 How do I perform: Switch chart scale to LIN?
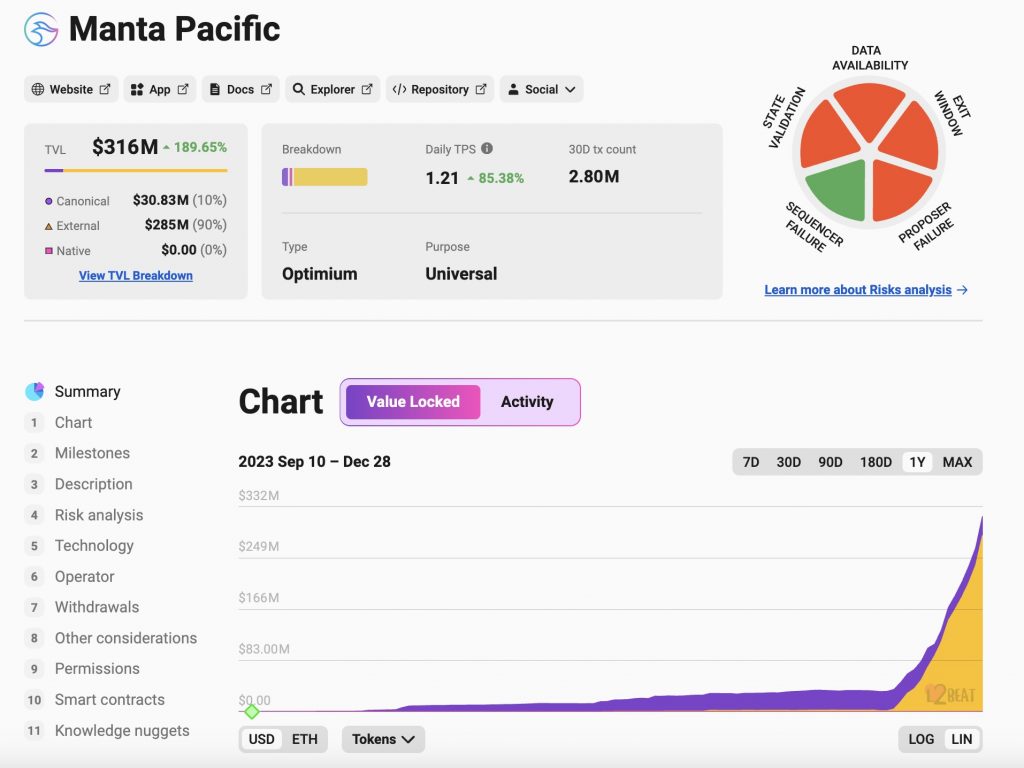click(961, 739)
